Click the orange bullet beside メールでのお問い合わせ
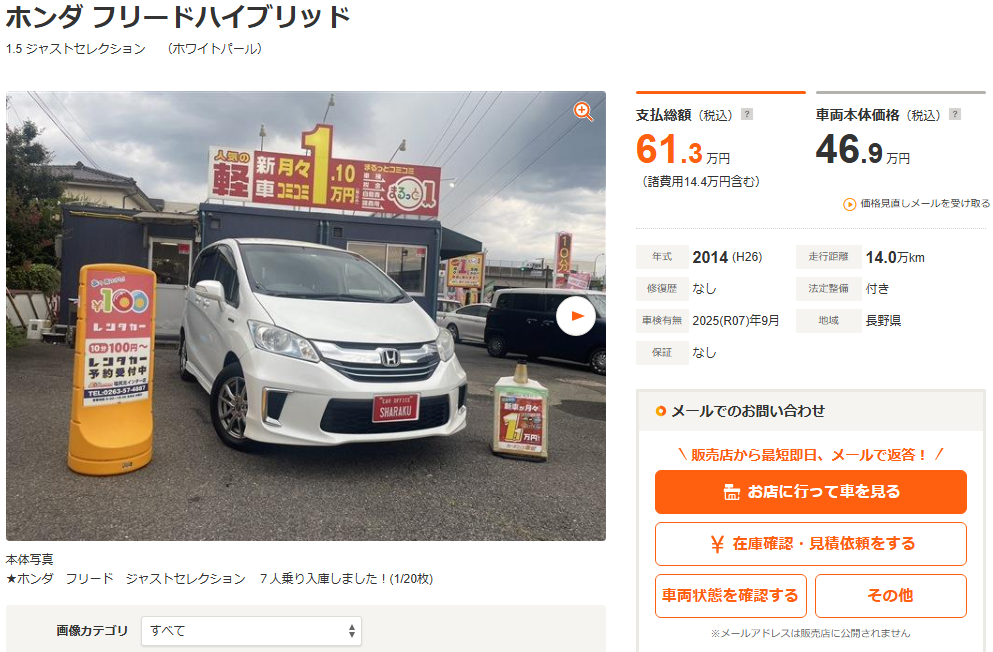 coord(661,411)
